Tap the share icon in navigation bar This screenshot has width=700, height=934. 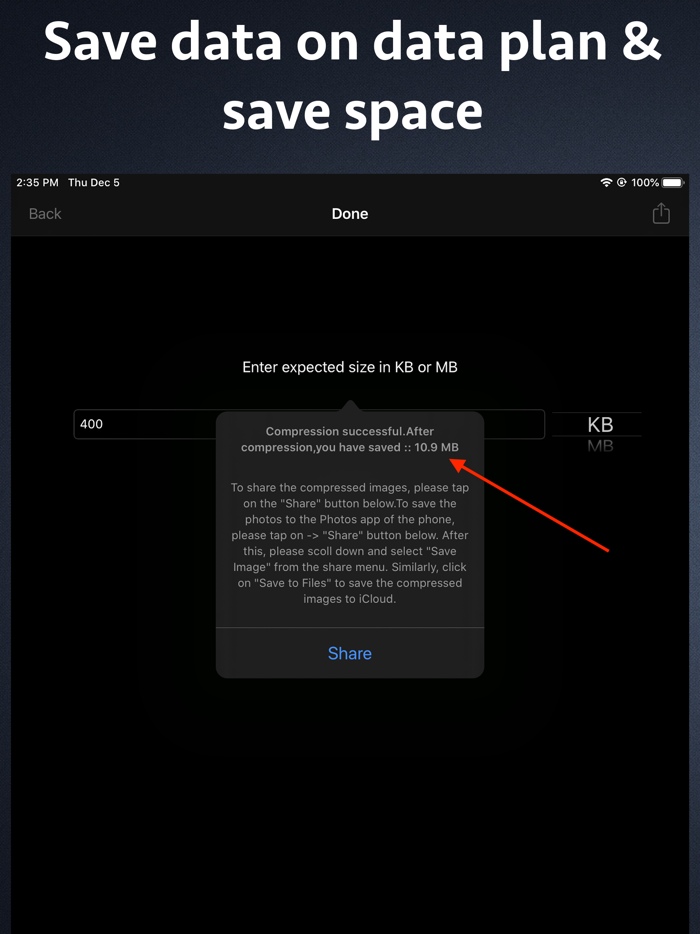(661, 213)
